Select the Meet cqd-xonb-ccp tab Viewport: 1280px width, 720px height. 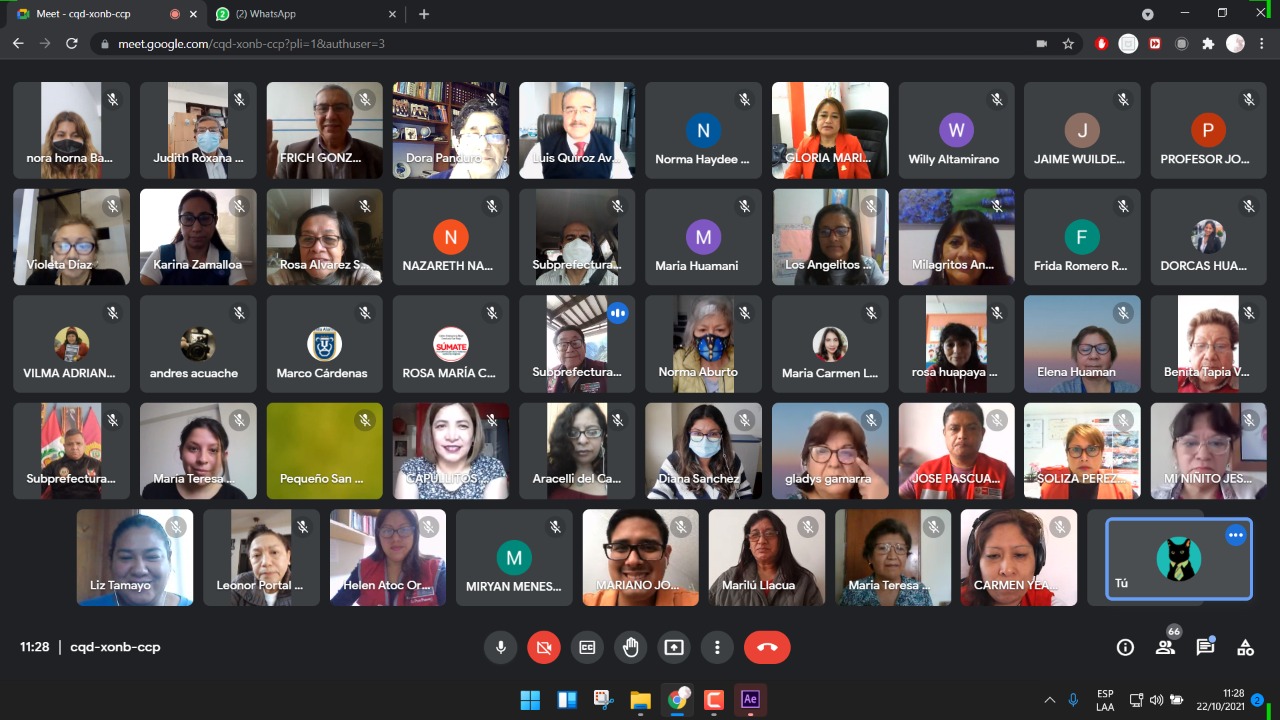click(90, 14)
